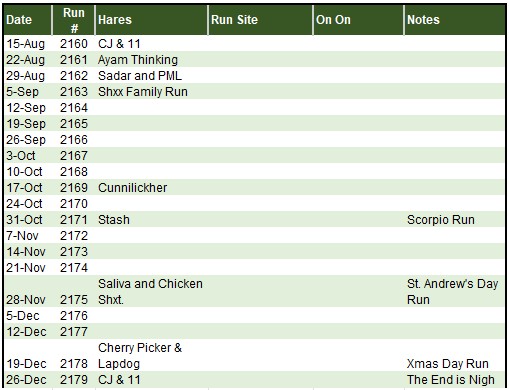Screen dimensions: 509x390
Task: Click the Run # column header
Action: pyautogui.click(x=74, y=20)
